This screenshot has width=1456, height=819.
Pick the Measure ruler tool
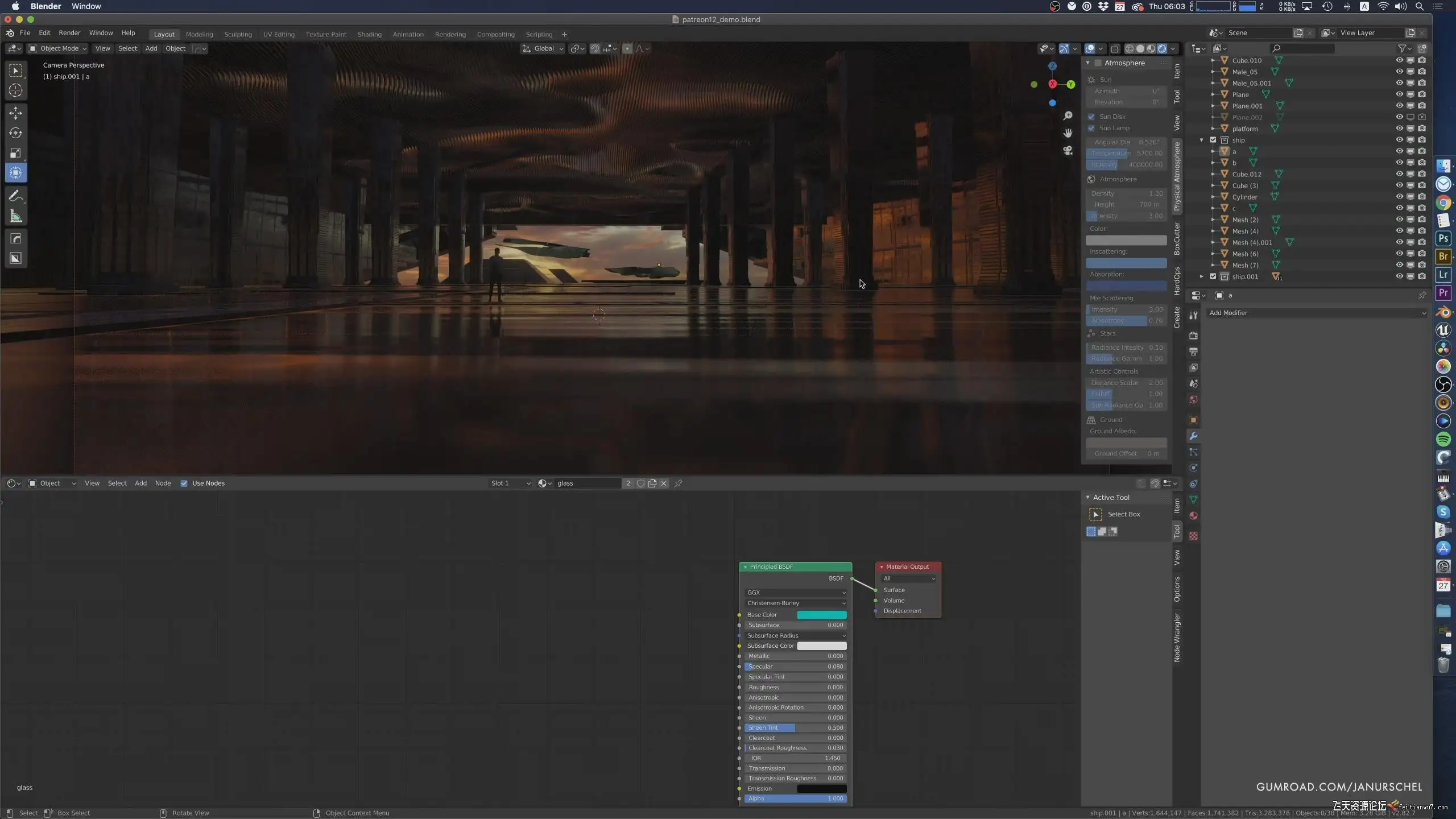(x=16, y=216)
